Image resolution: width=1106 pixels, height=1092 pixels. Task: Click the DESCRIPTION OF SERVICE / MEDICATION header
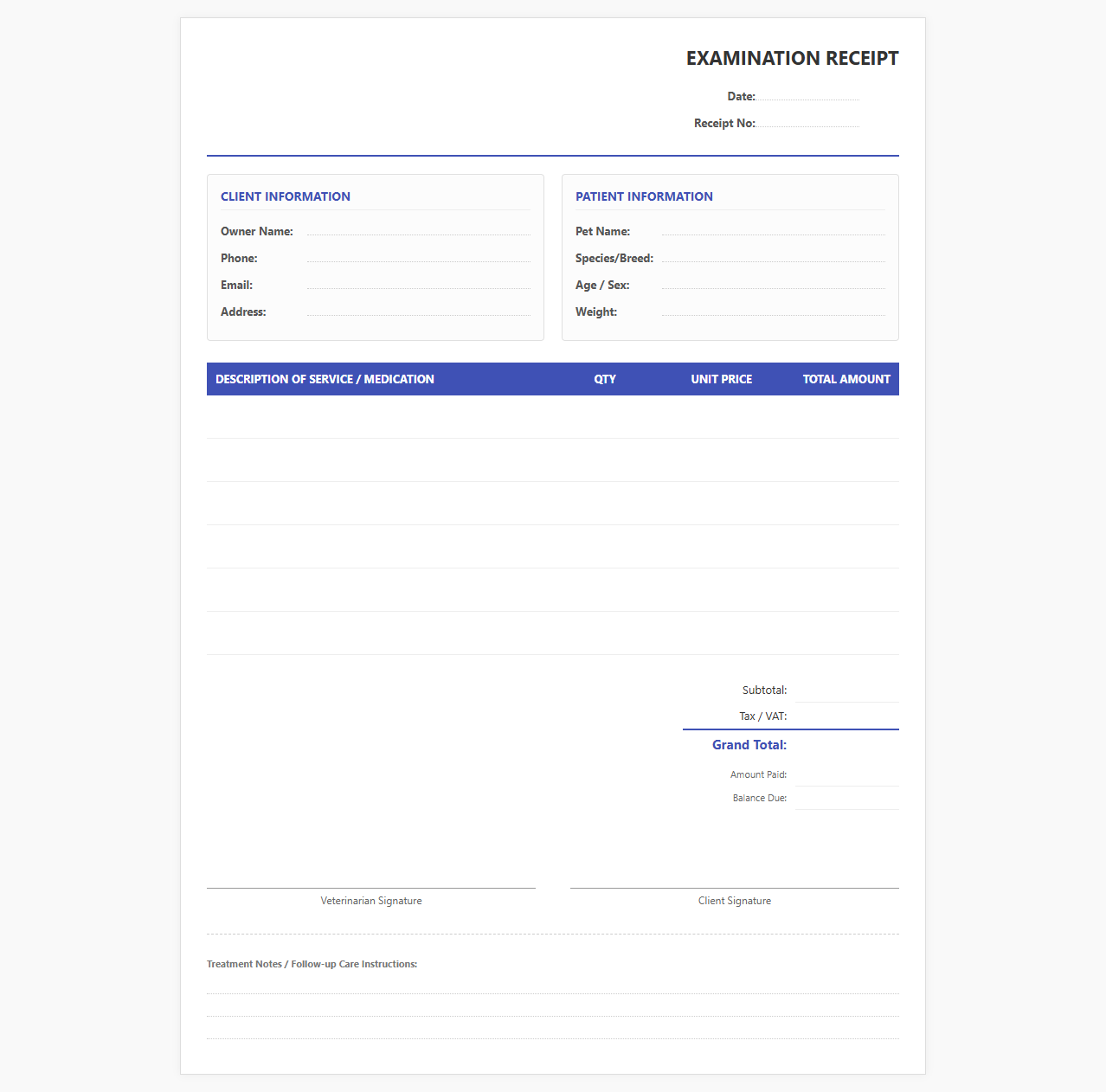coord(325,379)
